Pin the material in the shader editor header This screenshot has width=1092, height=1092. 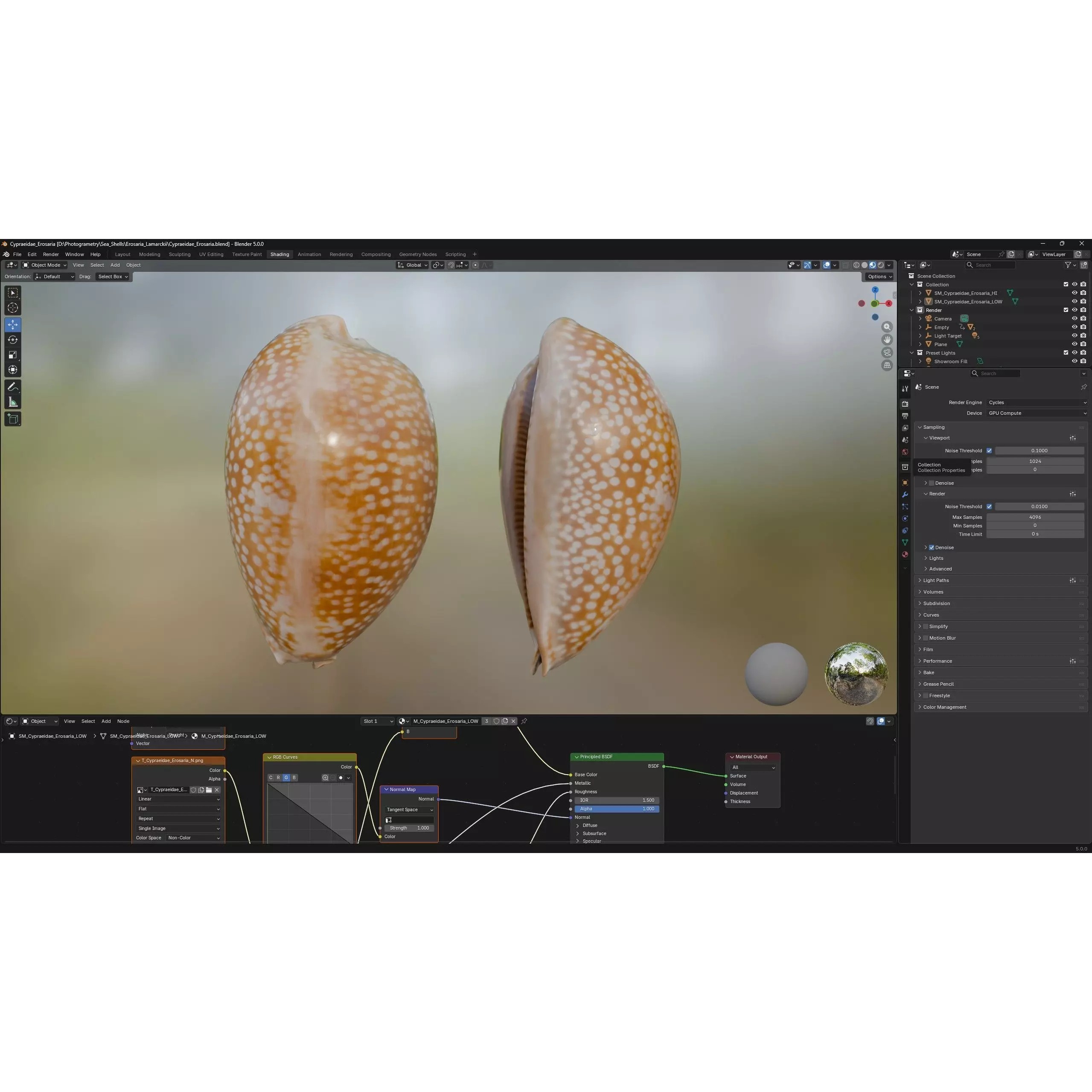coord(524,721)
